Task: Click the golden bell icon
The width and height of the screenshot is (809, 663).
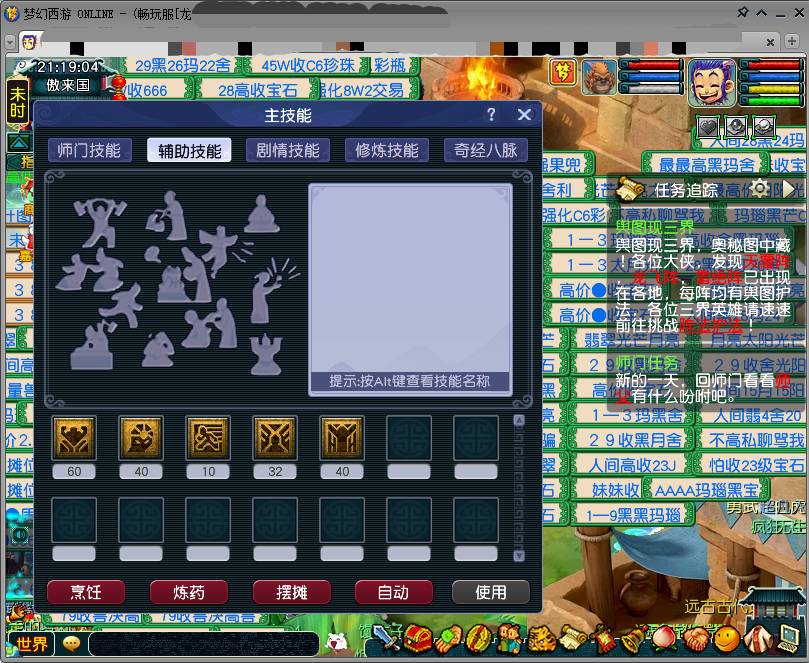Action: [x=632, y=640]
